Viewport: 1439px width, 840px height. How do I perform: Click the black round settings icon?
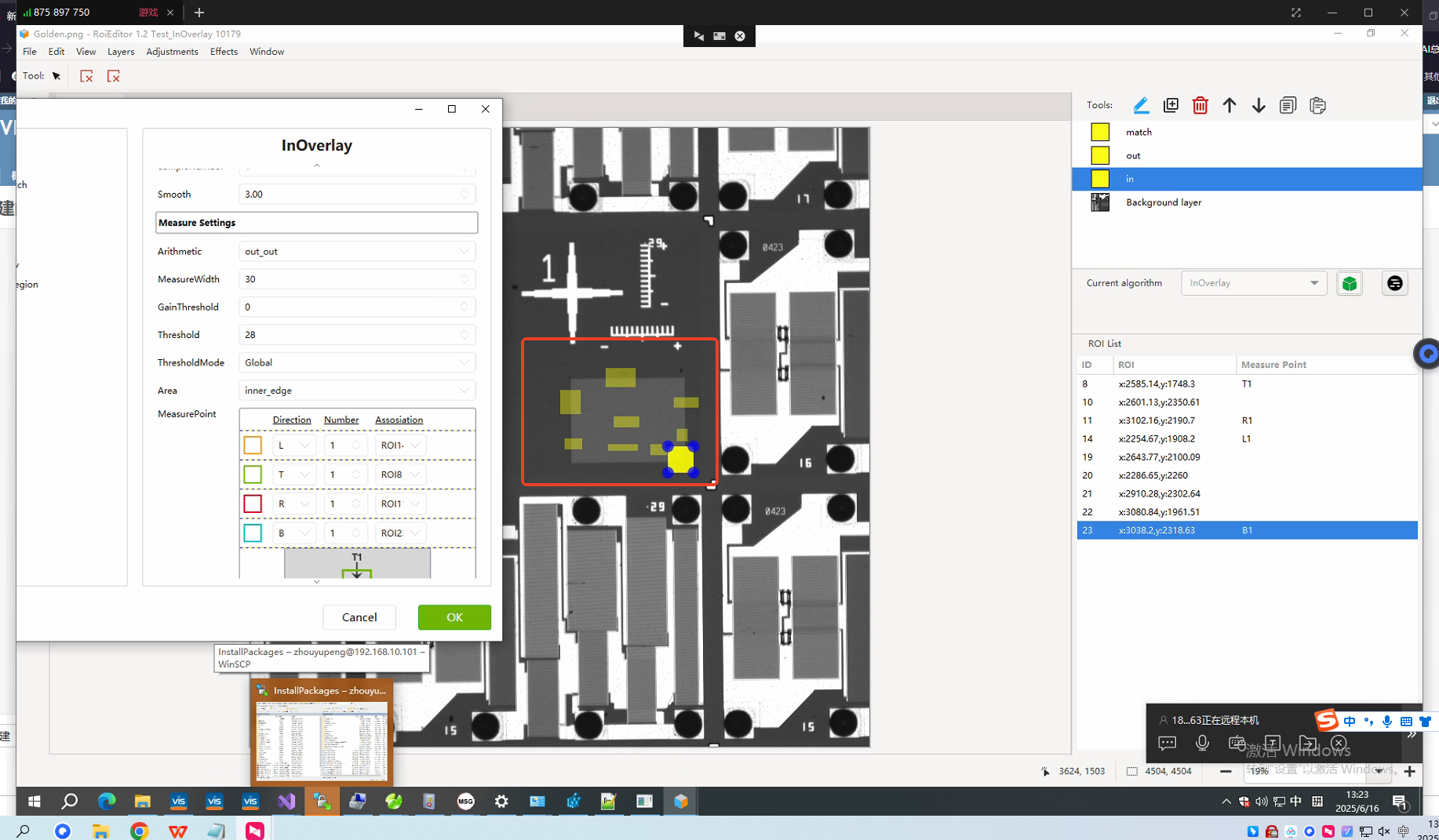point(1394,283)
